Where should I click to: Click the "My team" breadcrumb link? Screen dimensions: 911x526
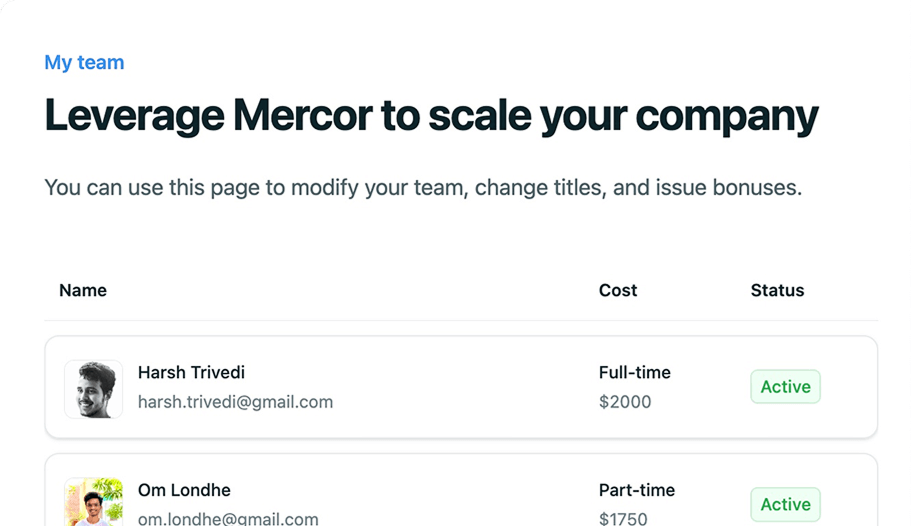[x=84, y=63]
